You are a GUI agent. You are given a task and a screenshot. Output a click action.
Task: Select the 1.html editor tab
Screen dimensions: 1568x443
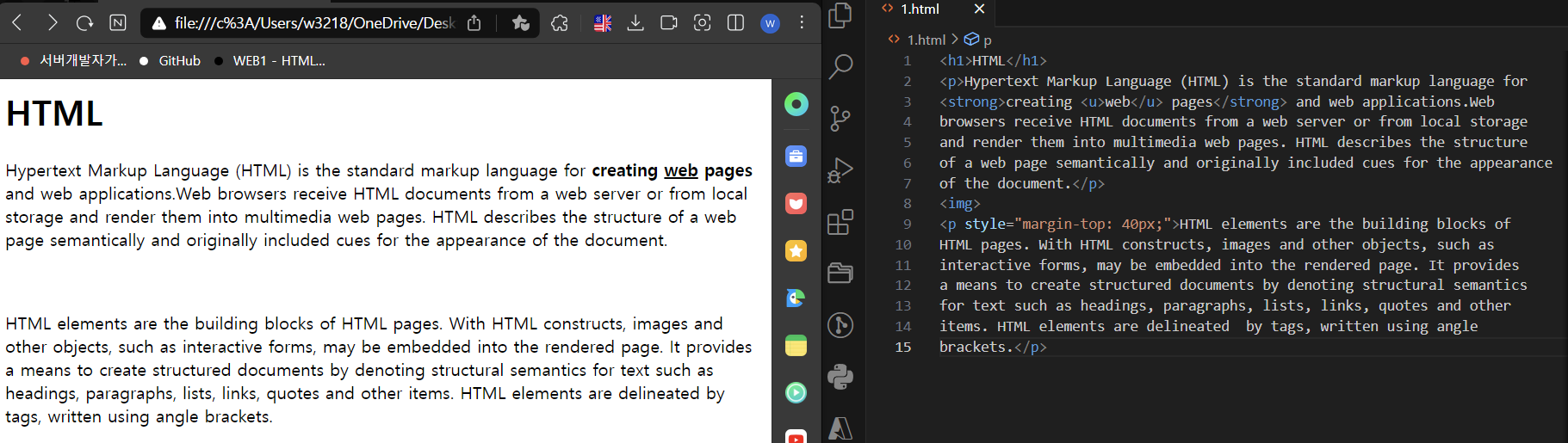[x=920, y=9]
